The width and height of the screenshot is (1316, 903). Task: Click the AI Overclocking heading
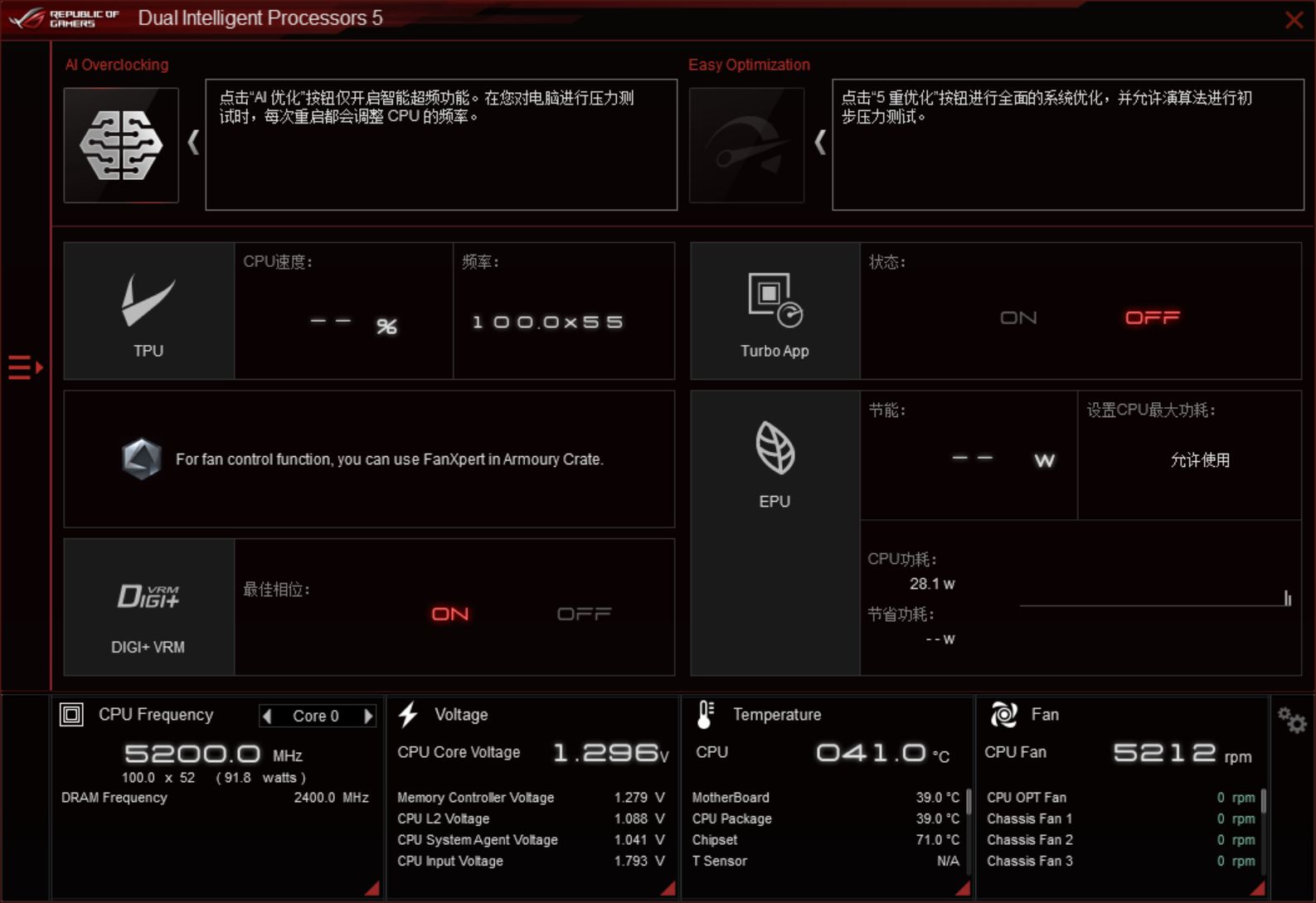pyautogui.click(x=117, y=65)
